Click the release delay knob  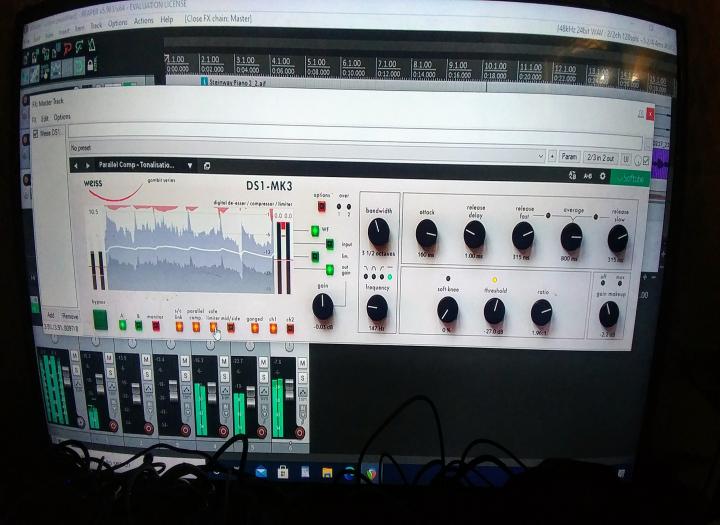pyautogui.click(x=474, y=234)
